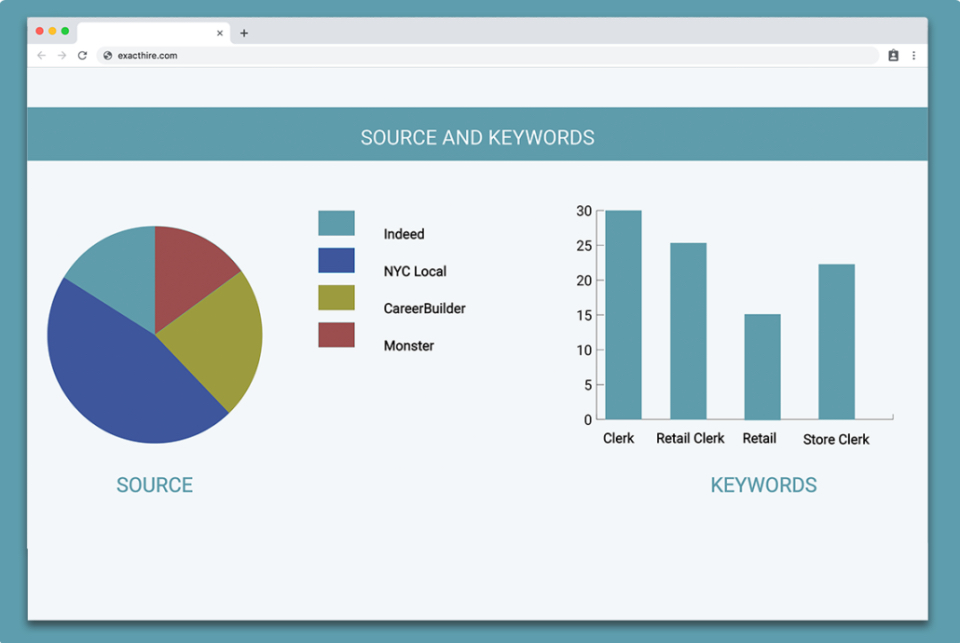Click the Indeed legend label
Screen dimensions: 960x643
click(x=404, y=234)
